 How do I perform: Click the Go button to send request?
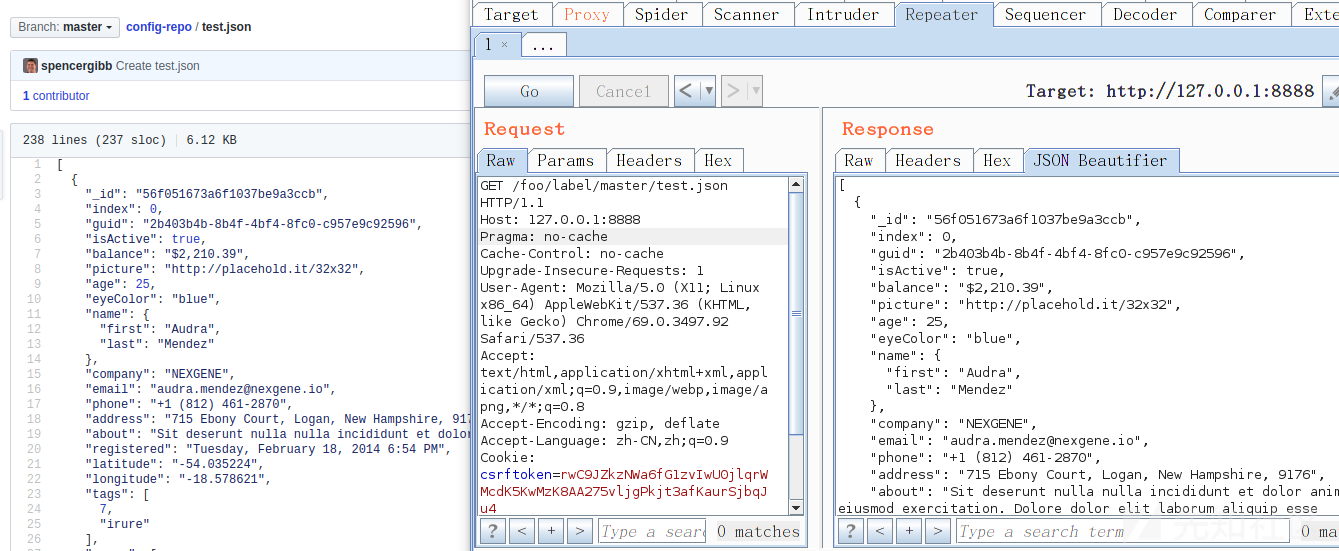point(529,91)
